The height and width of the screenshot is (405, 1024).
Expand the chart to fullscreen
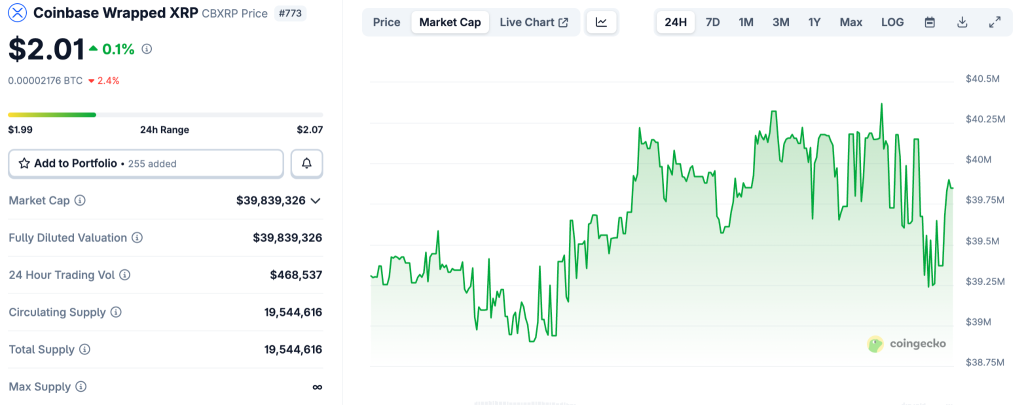point(994,22)
